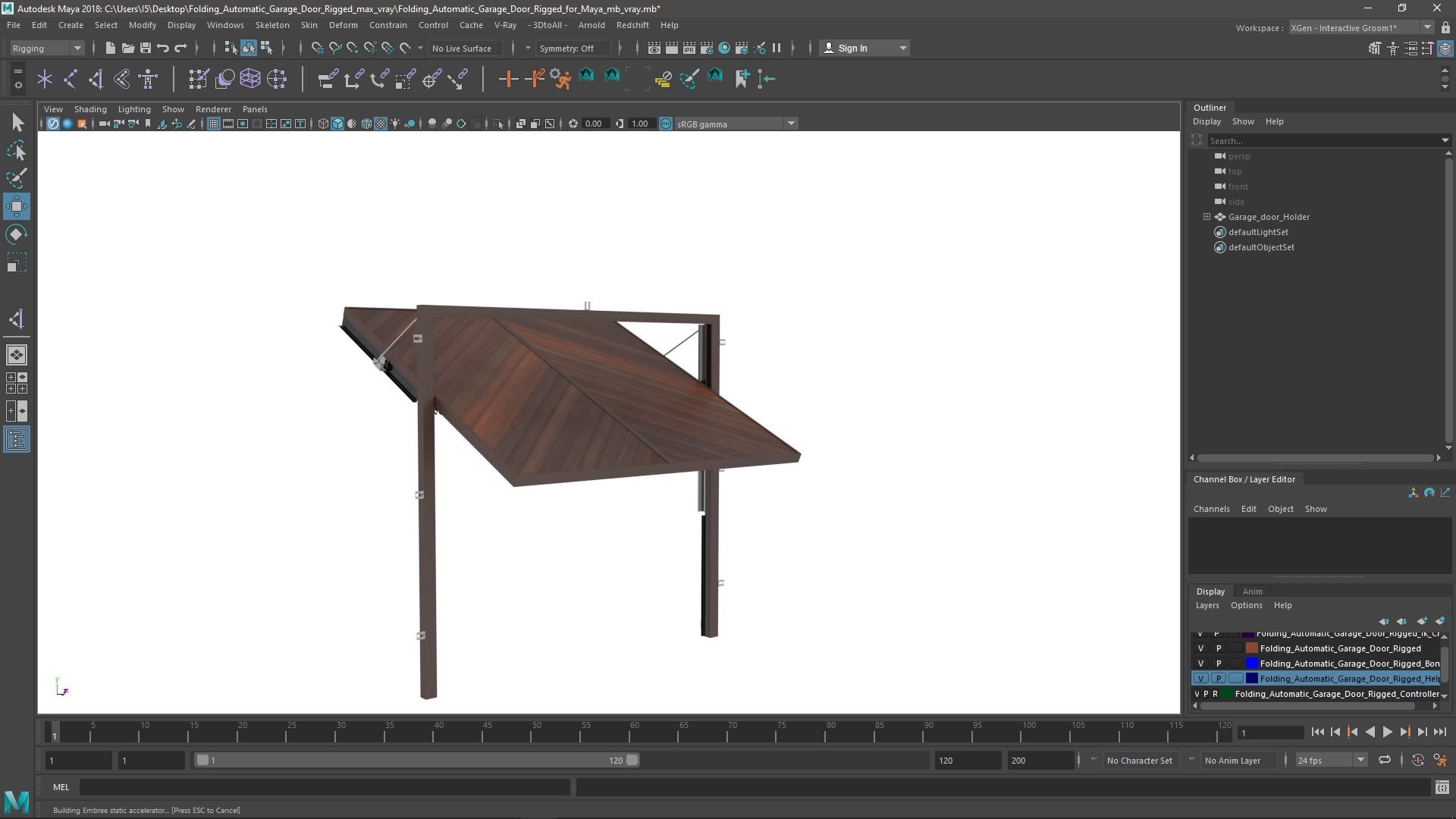This screenshot has height=819, width=1456.
Task: Open the HumanIK running figure icon
Action: [x=560, y=78]
